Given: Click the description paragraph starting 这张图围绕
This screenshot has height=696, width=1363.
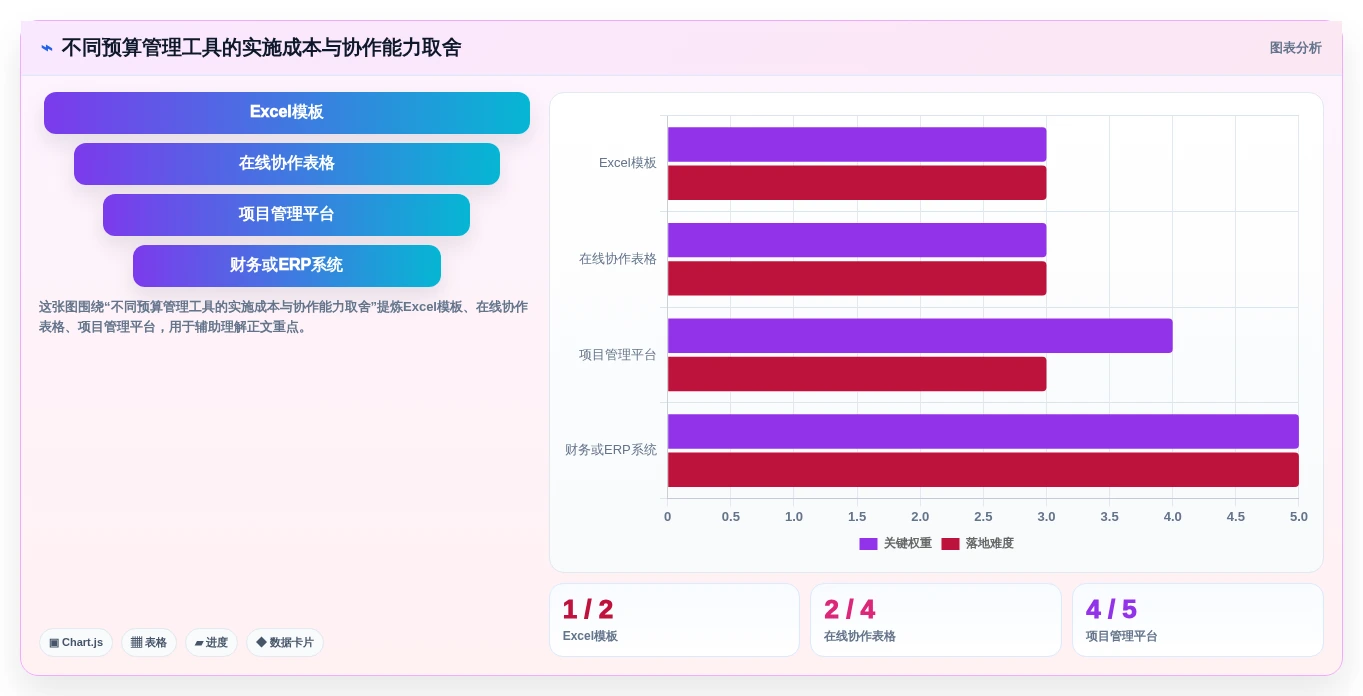Looking at the screenshot, I should pos(284,317).
